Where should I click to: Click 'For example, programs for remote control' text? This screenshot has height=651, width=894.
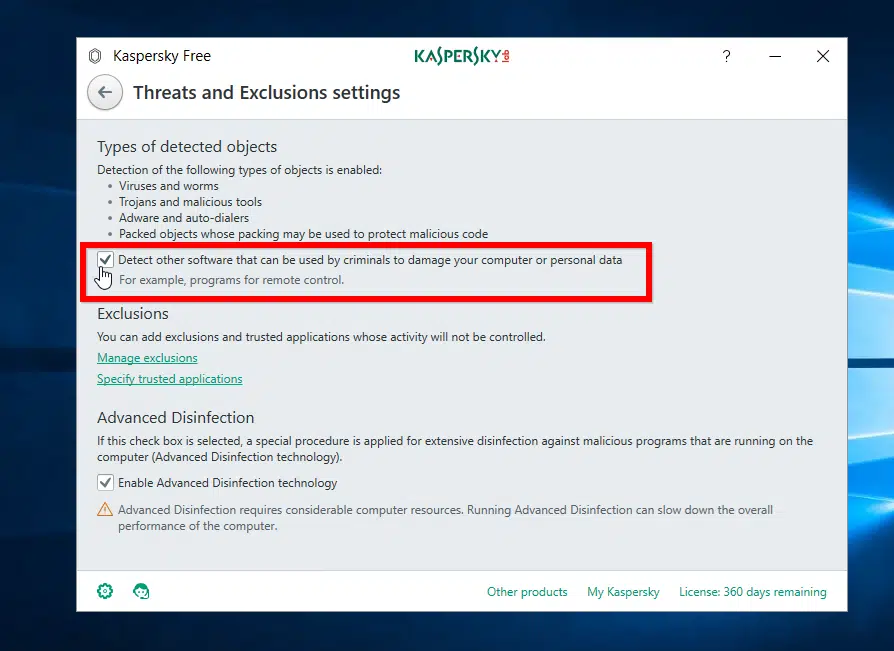point(231,280)
